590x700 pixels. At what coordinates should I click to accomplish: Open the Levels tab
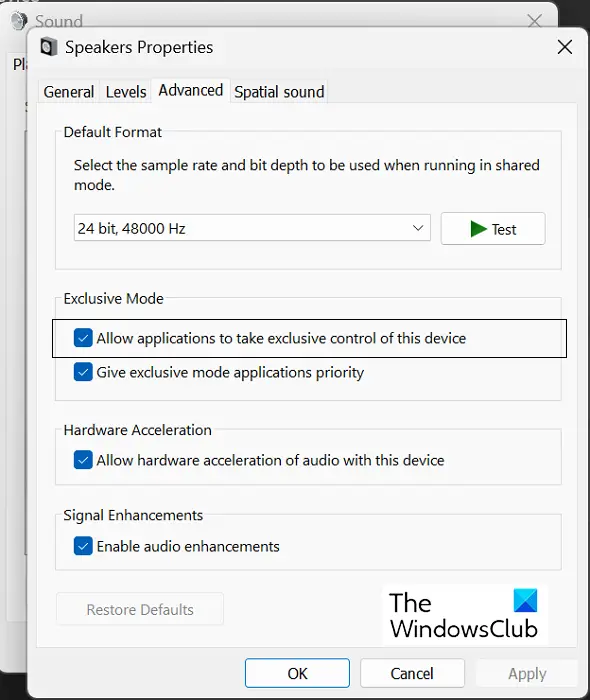126,92
